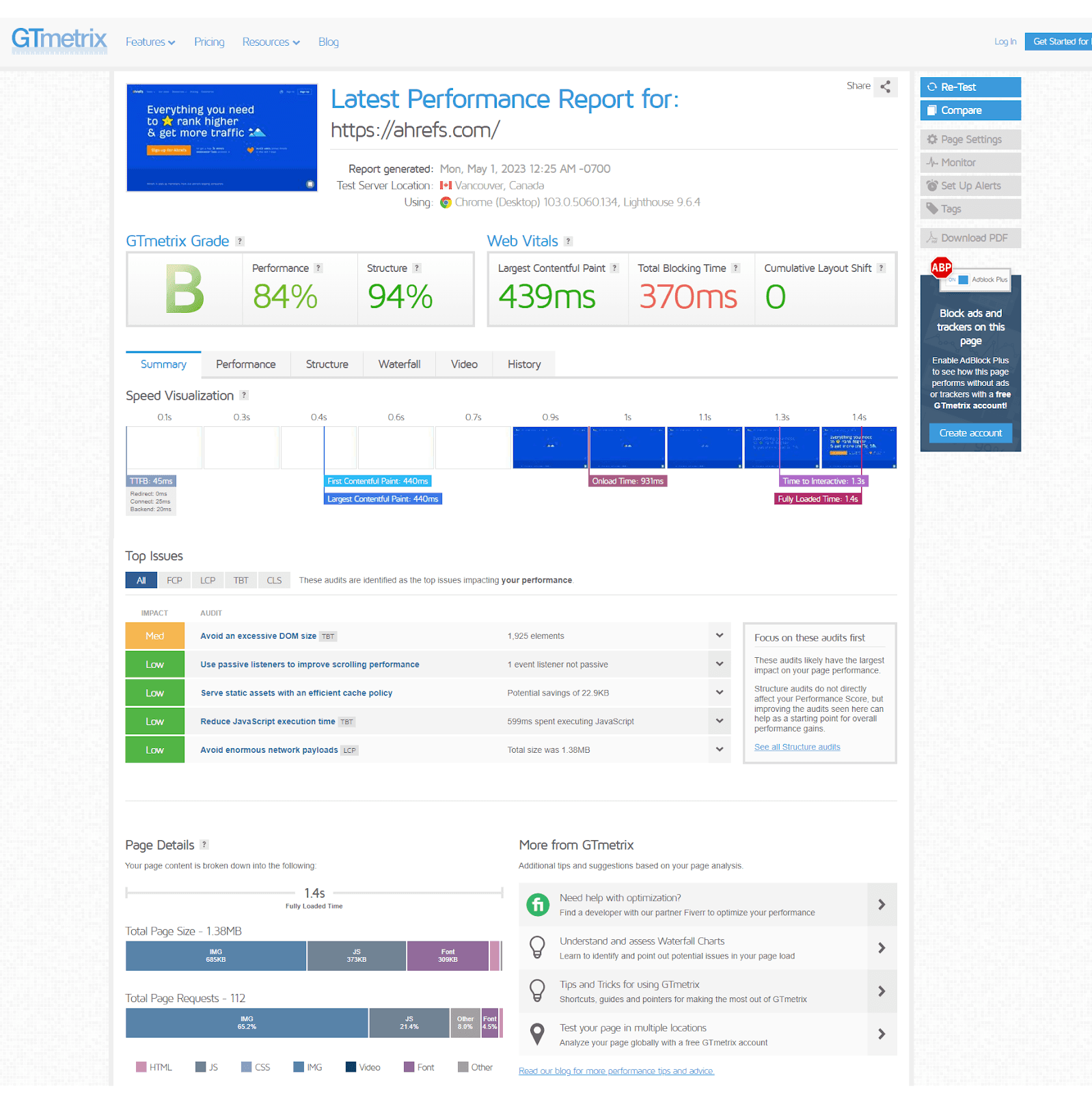
Task: Open GTmetrix Grade help question mark
Action: click(x=240, y=241)
